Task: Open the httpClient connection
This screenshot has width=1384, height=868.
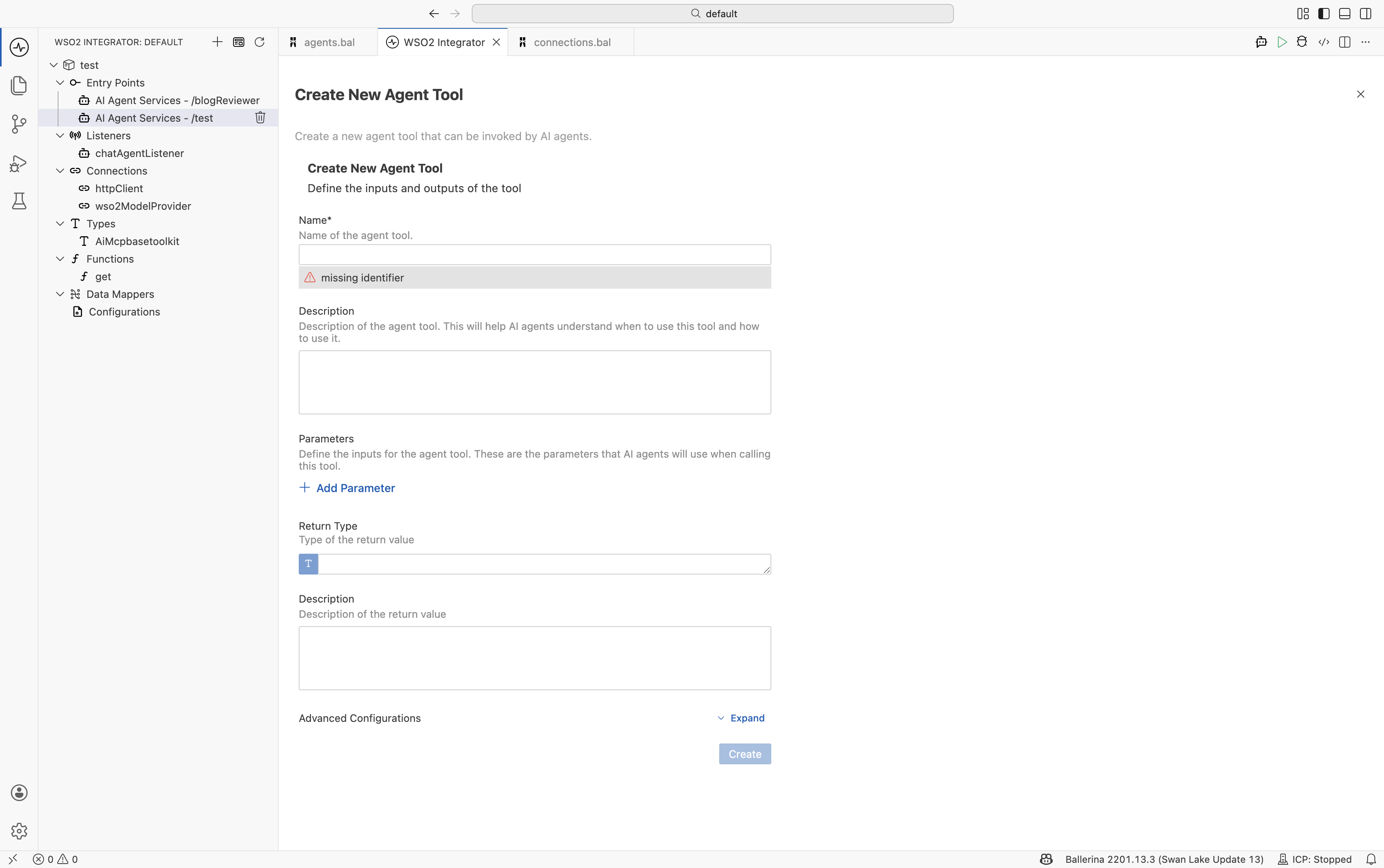Action: pos(119,188)
